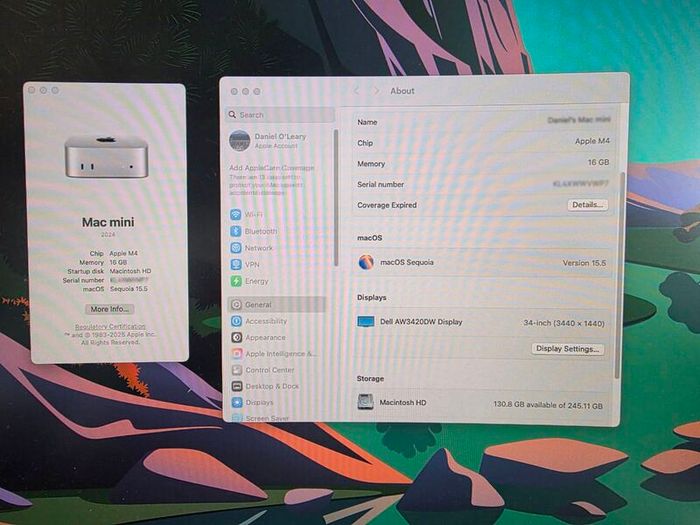
Task: Close the Mac mini About window
Action: click(x=32, y=90)
